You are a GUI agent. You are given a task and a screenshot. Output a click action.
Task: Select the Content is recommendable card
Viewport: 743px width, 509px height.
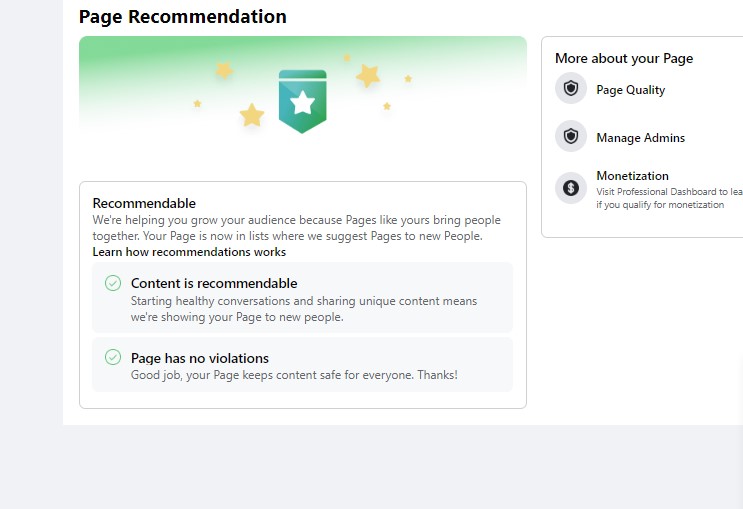pyautogui.click(x=302, y=297)
